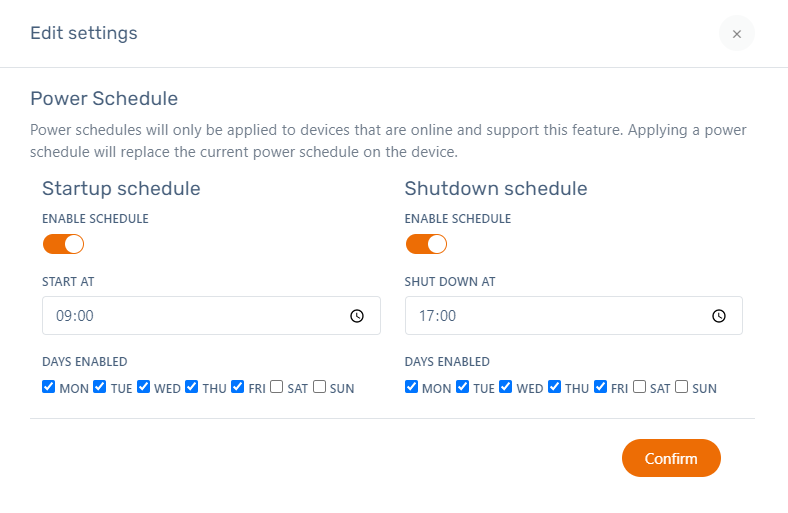Uncheck FRI in Shutdown schedule days
788x513 pixels.
pos(600,387)
